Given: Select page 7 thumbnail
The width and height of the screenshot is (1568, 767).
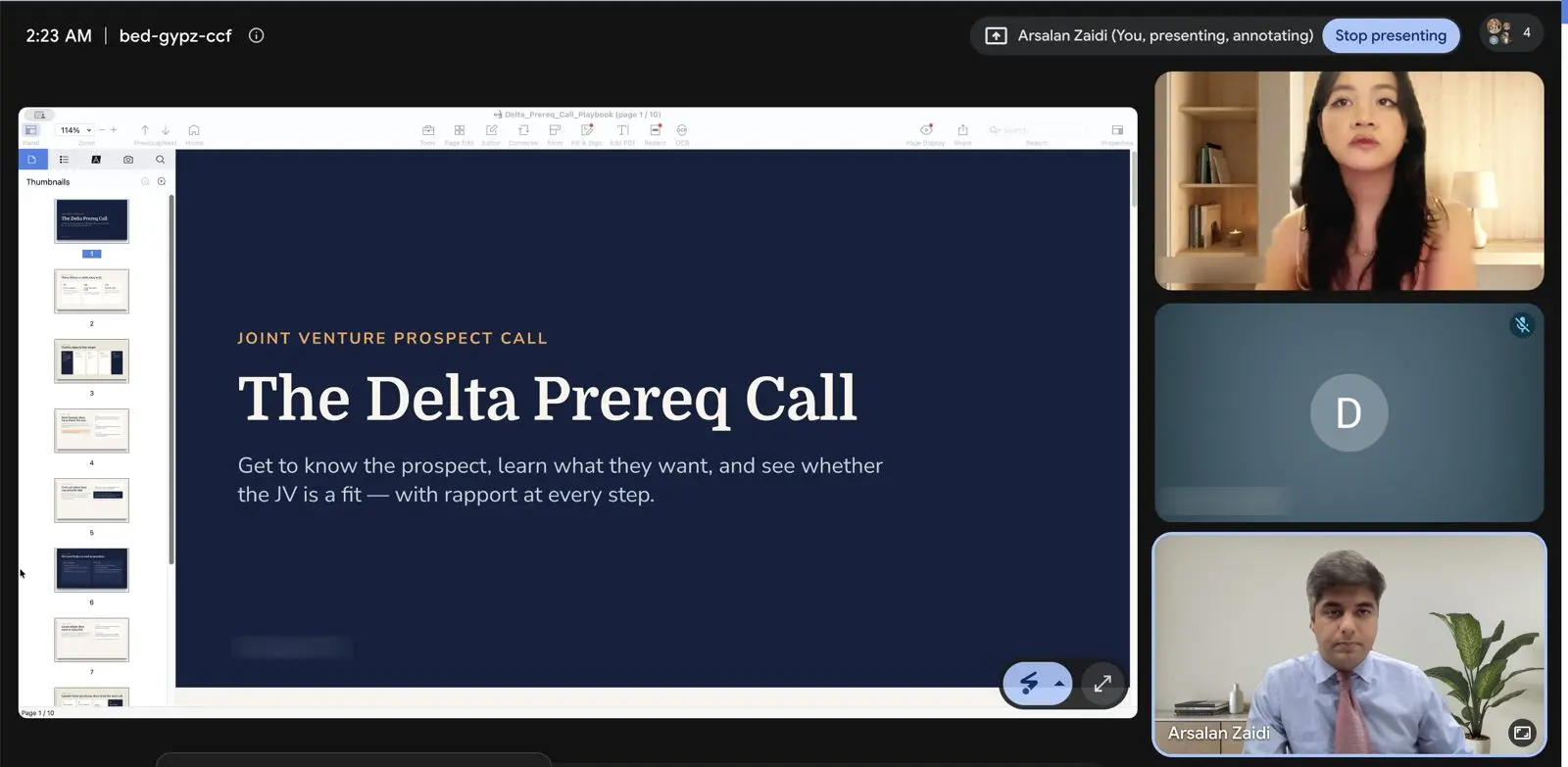Looking at the screenshot, I should tap(92, 640).
